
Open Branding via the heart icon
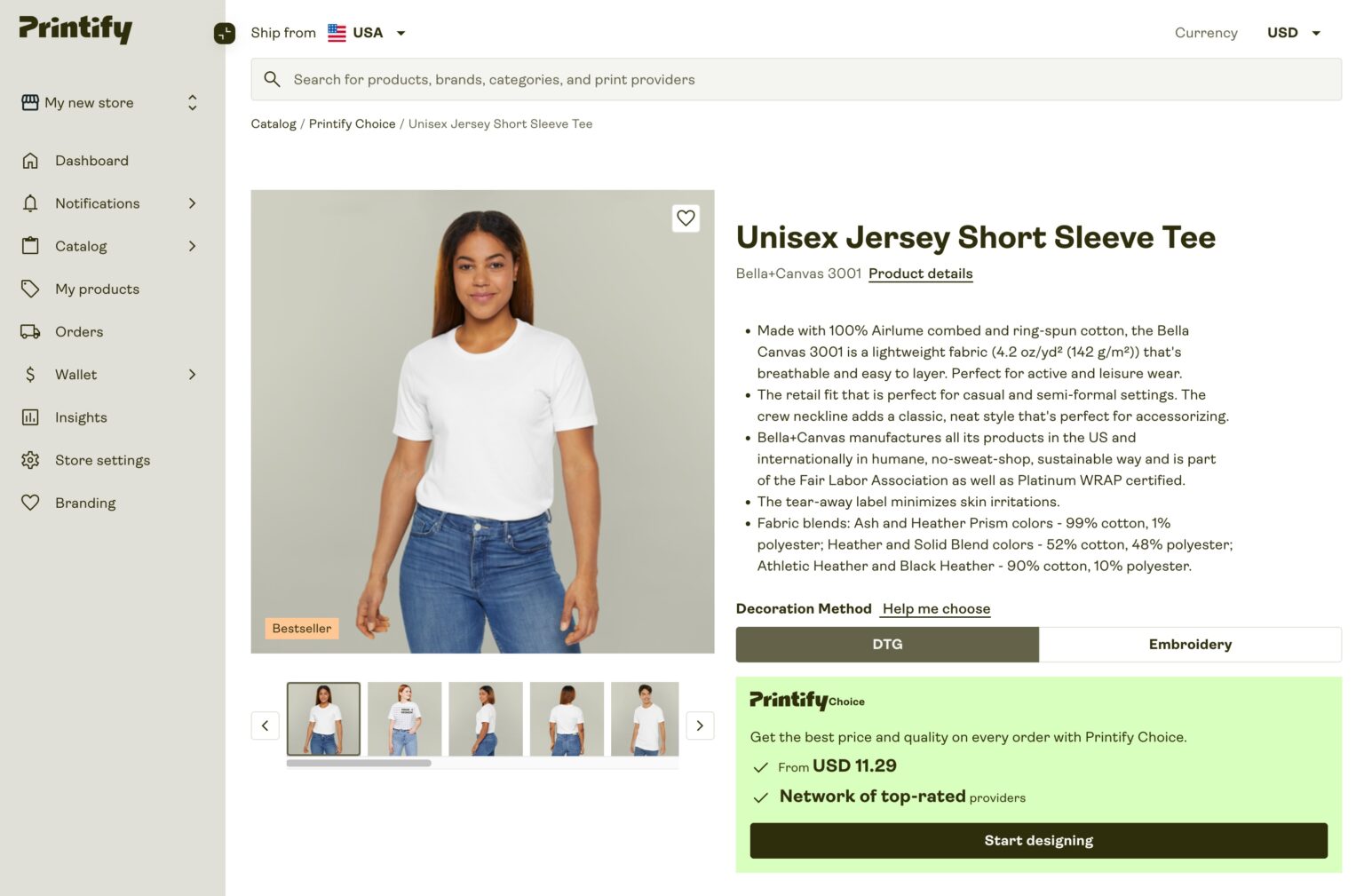click(x=30, y=503)
